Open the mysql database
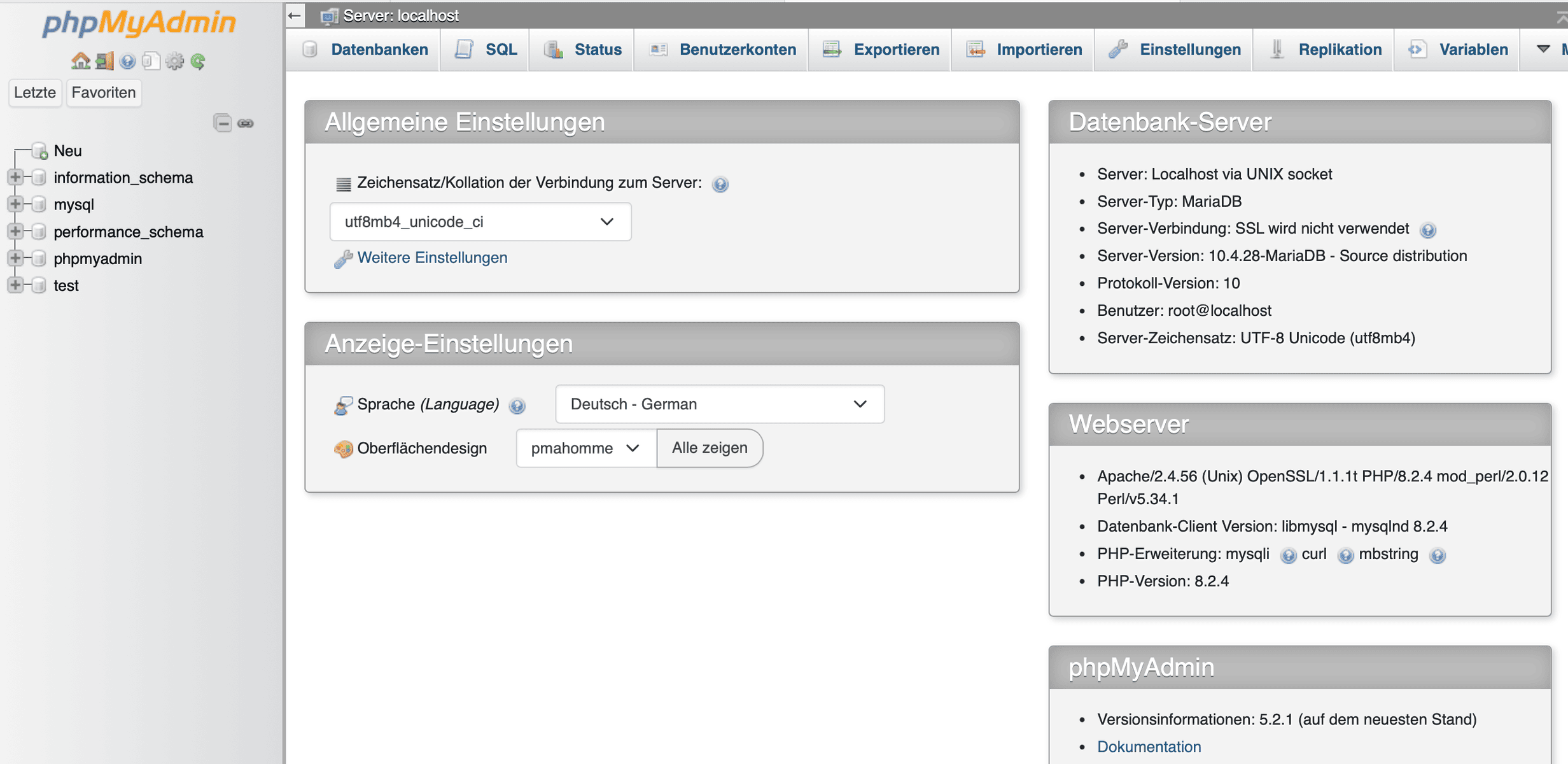 coord(74,204)
